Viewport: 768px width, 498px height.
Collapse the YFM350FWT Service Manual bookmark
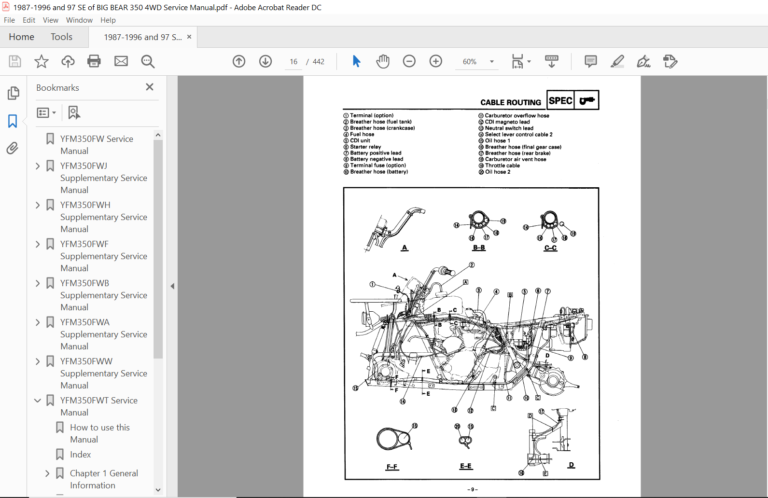[x=38, y=401]
